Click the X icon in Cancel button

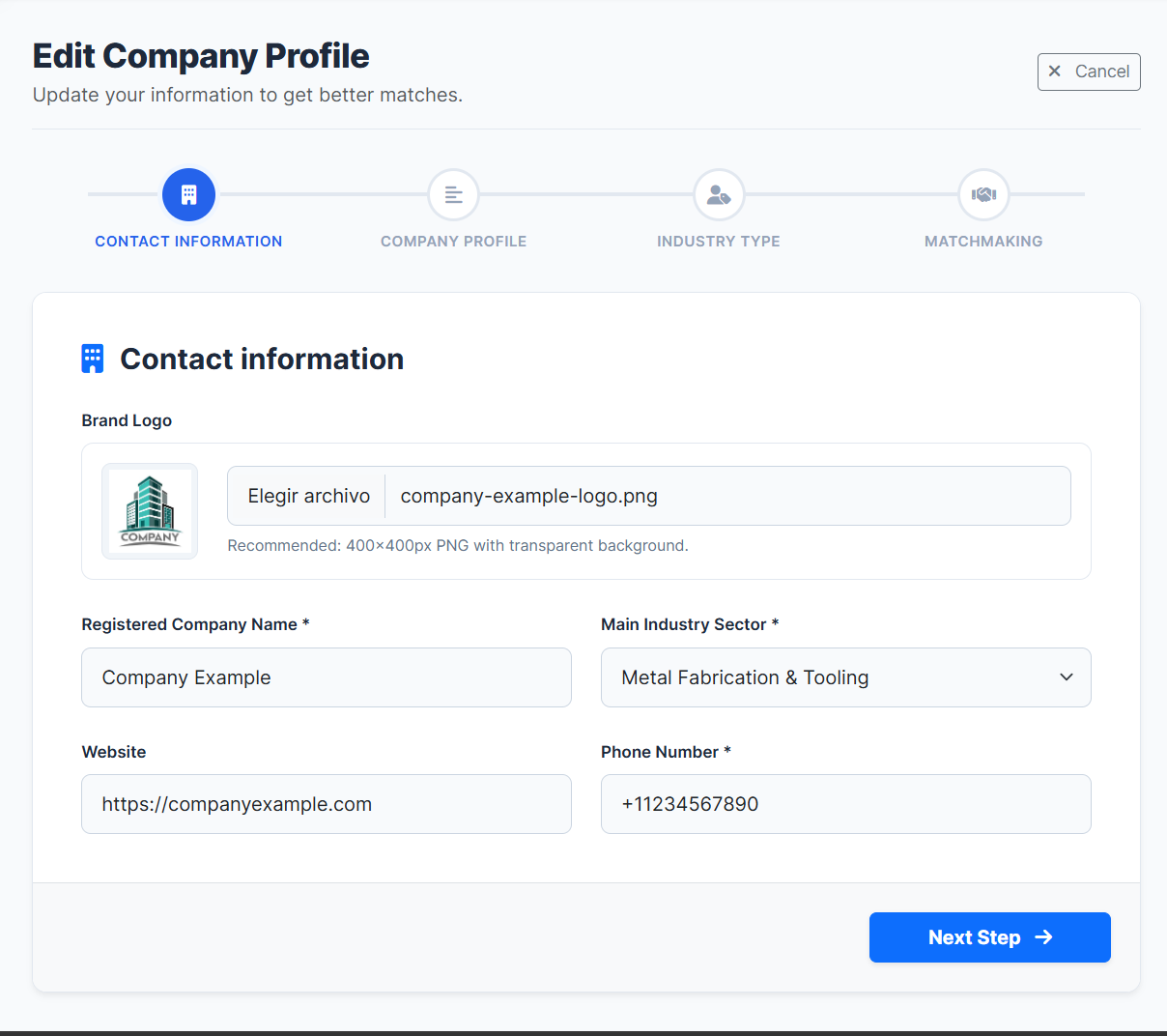pos(1055,72)
